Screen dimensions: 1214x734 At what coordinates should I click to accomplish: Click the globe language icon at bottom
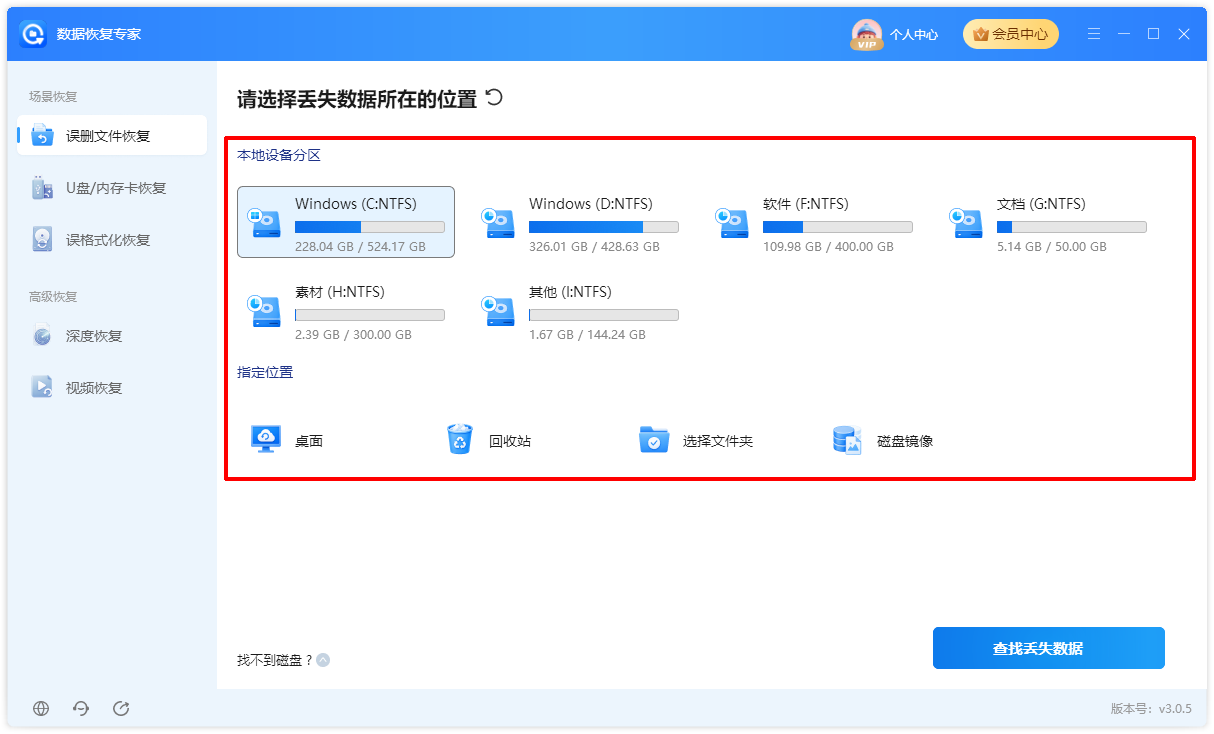(41, 708)
